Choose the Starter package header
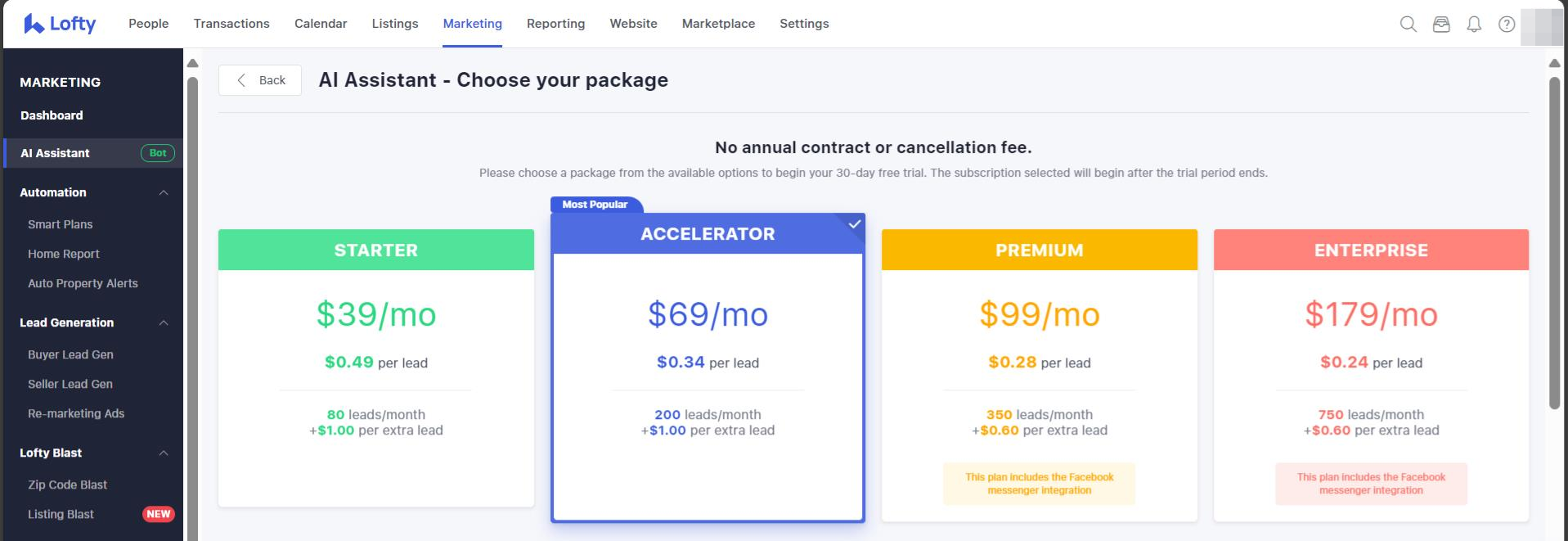 [x=376, y=250]
